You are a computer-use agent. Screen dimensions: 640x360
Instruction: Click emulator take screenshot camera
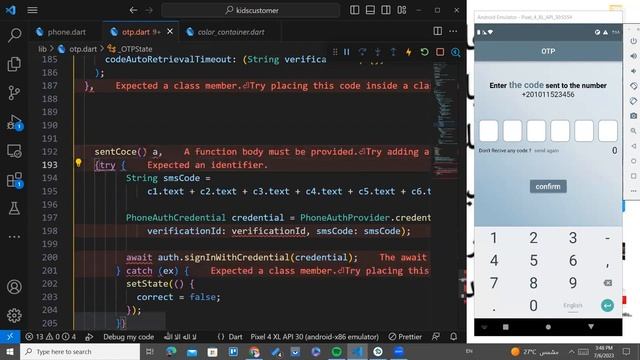[633, 116]
